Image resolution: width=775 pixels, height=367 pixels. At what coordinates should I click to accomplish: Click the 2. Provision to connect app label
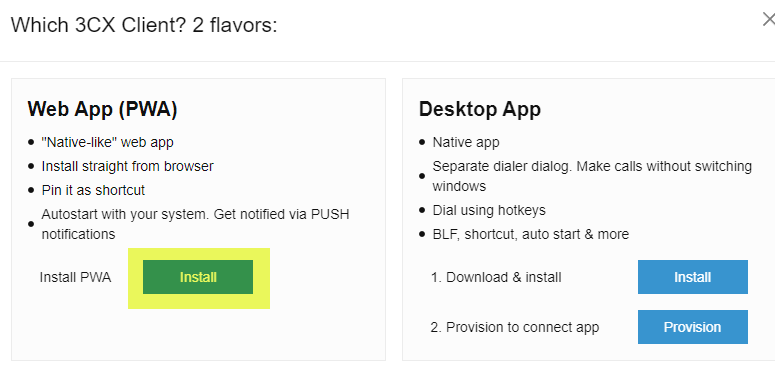(515, 327)
